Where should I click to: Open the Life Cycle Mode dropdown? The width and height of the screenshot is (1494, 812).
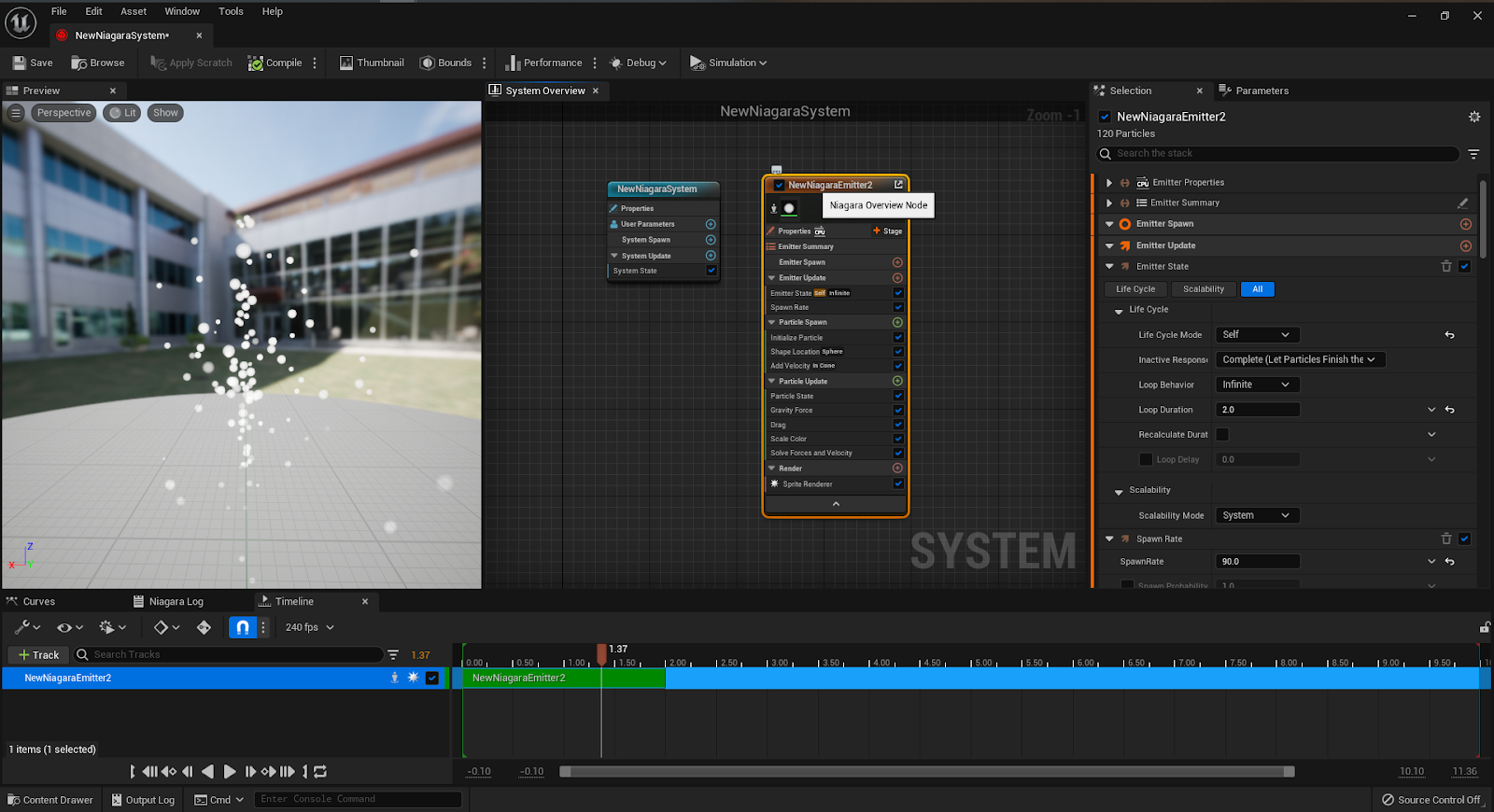[1257, 334]
